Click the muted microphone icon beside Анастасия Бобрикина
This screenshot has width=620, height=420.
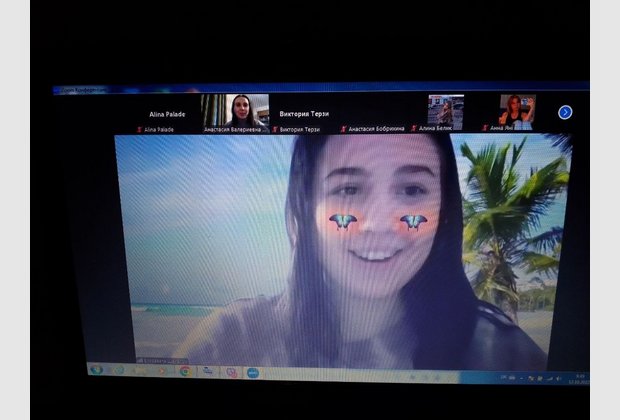(x=344, y=129)
